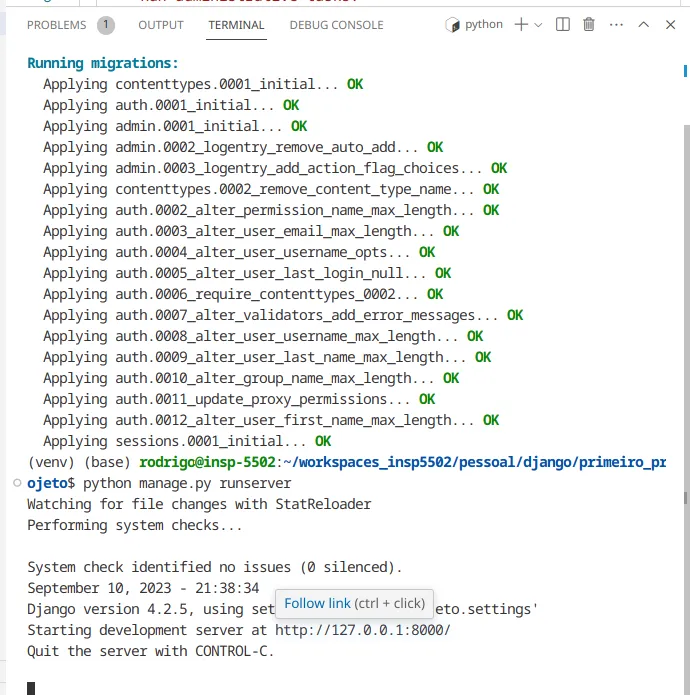Click 'Quit the server with CONTROL-C.' text
The image size is (690, 695).
(x=151, y=651)
